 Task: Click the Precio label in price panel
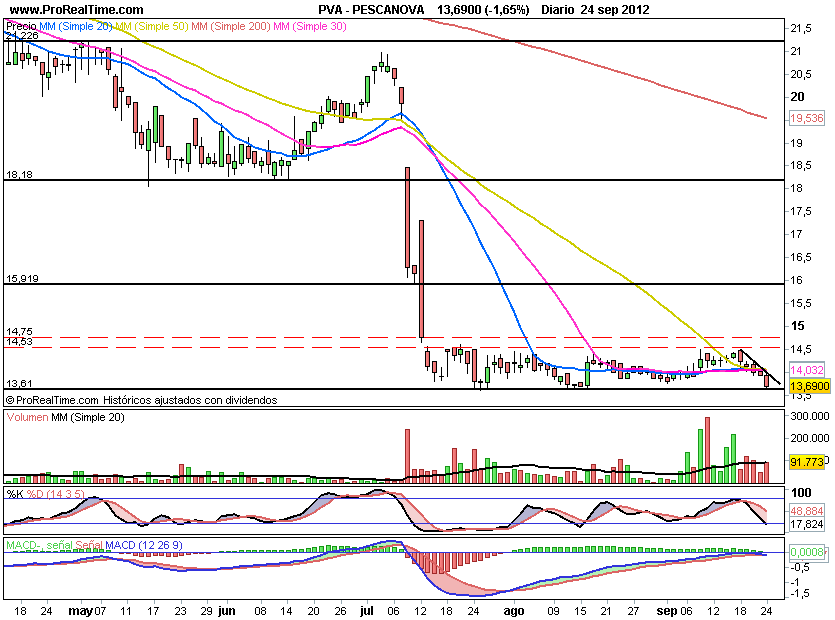21,22
